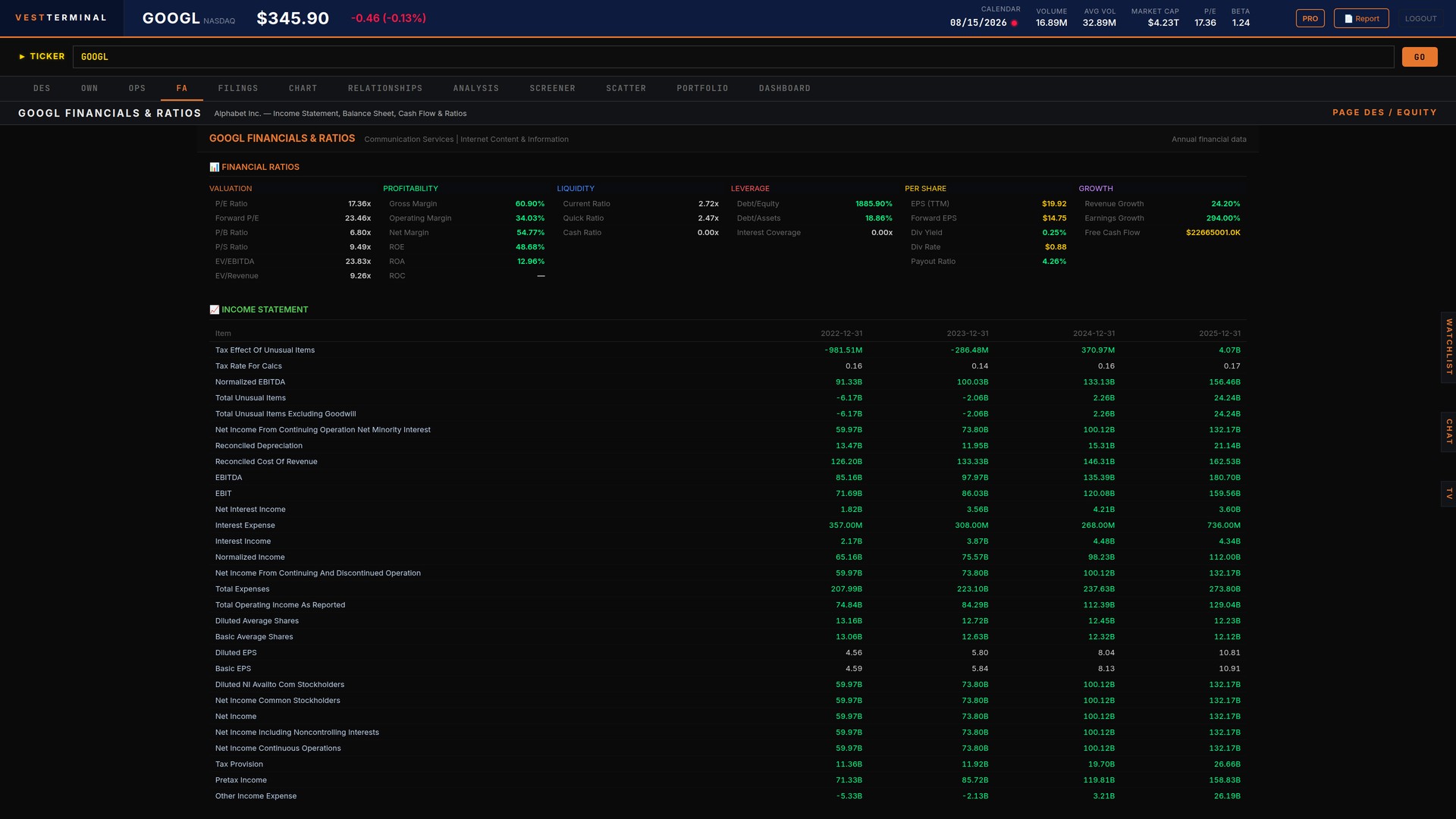Click the EPS (TTM) $19.92 value
Screen dimensions: 1456x819
1054,204
